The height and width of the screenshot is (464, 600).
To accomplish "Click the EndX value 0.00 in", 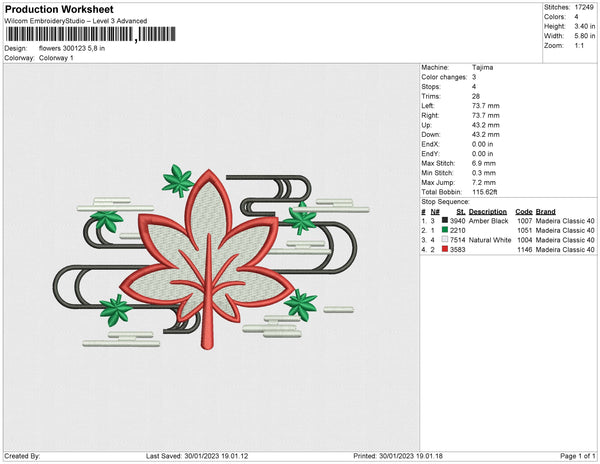I will pos(483,144).
